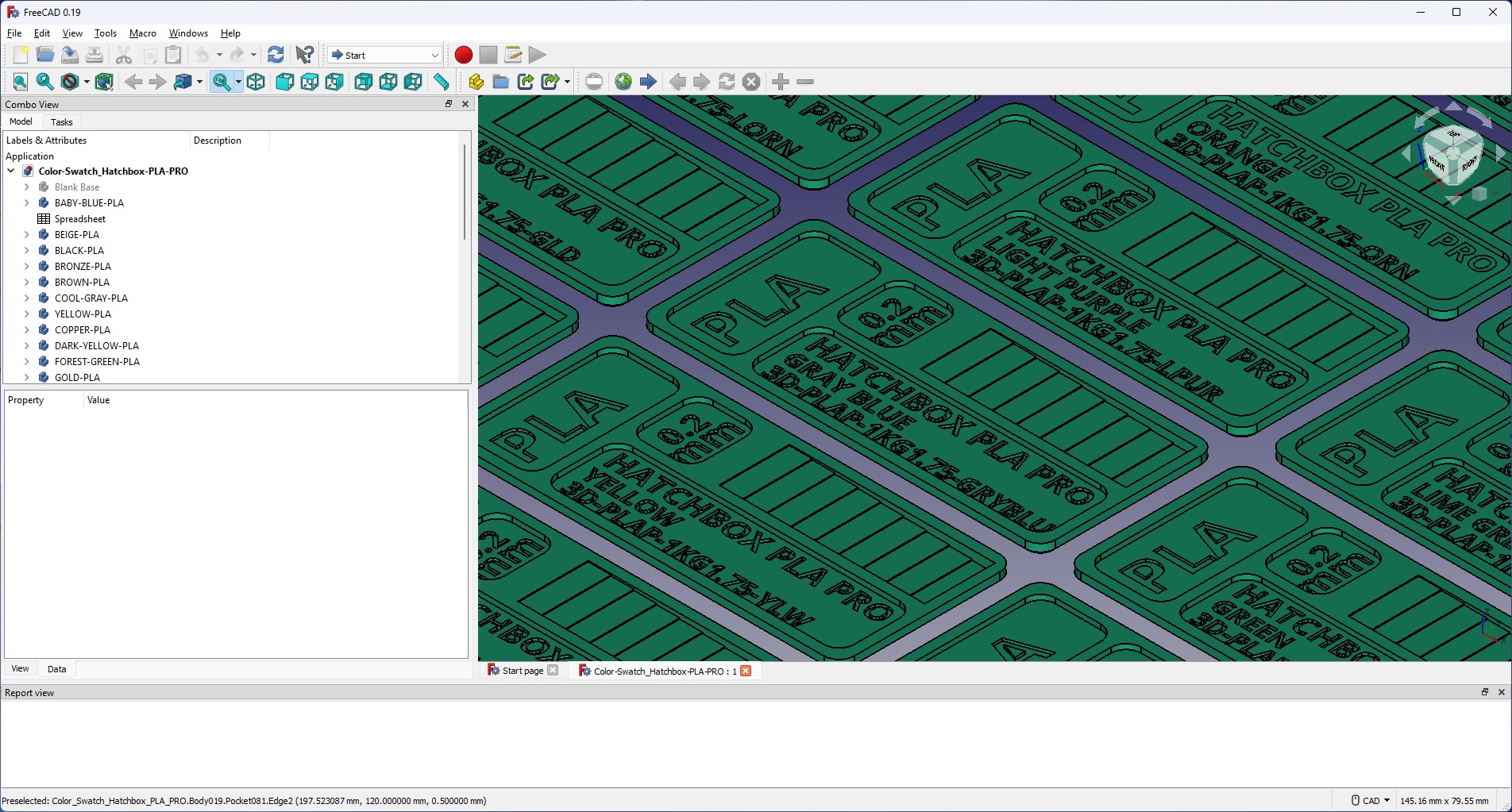Execute the active macro
This screenshot has height=812, width=1512.
[538, 55]
